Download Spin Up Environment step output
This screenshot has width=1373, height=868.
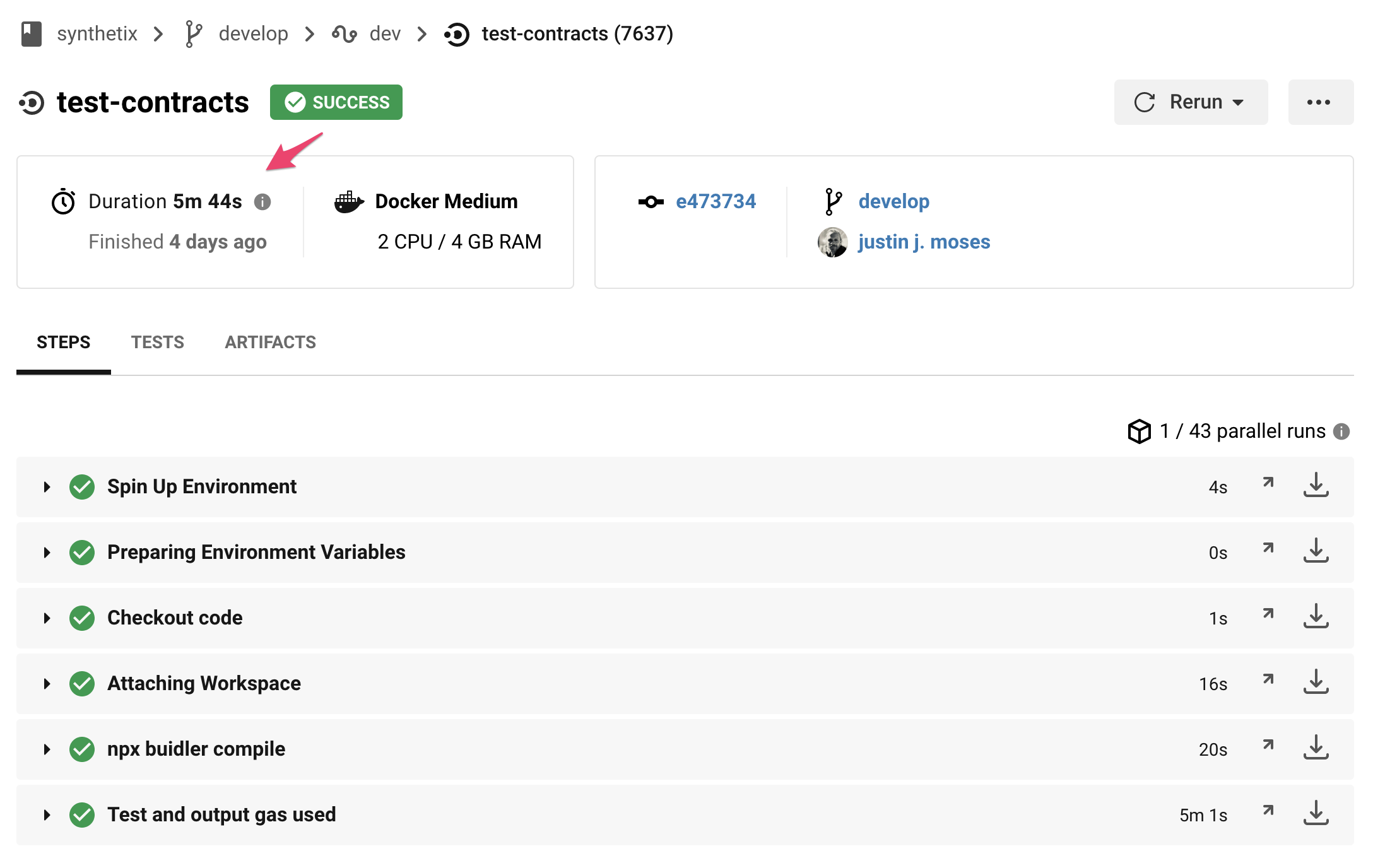point(1316,486)
